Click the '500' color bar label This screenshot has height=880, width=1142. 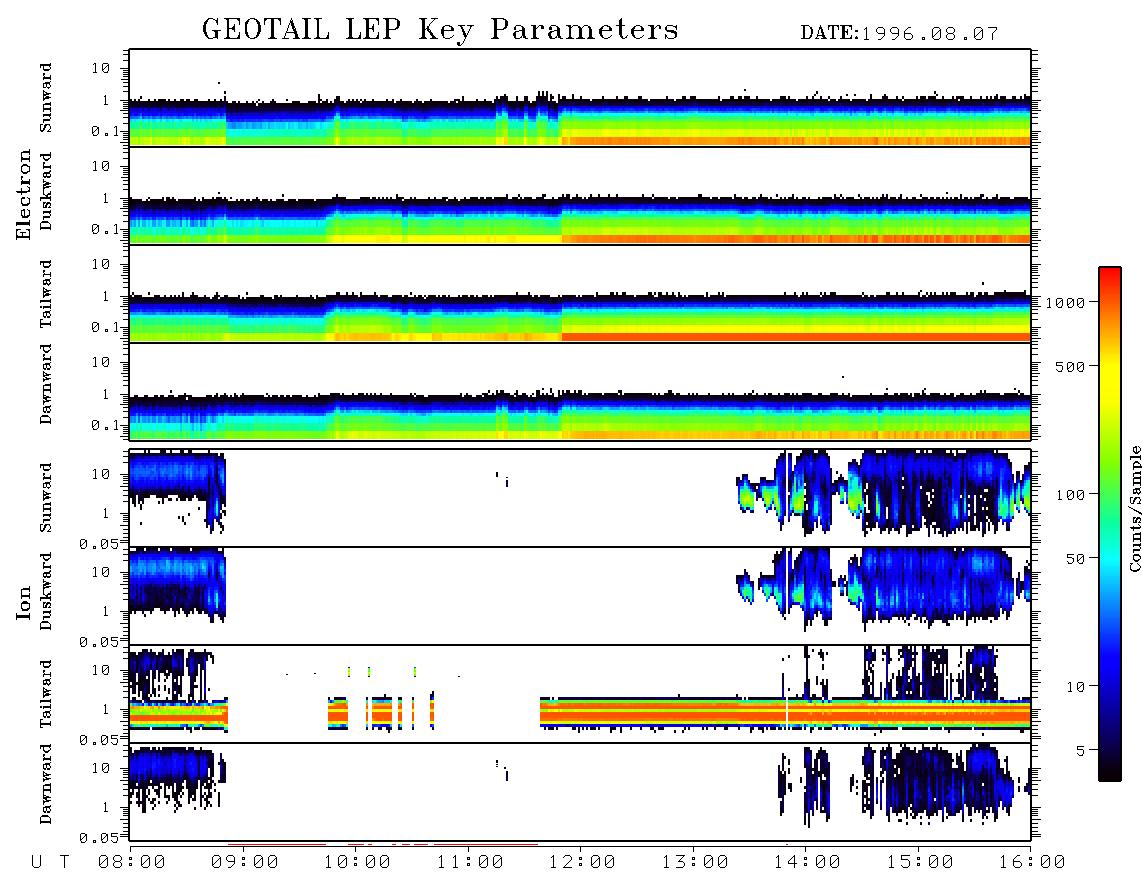click(x=1071, y=366)
